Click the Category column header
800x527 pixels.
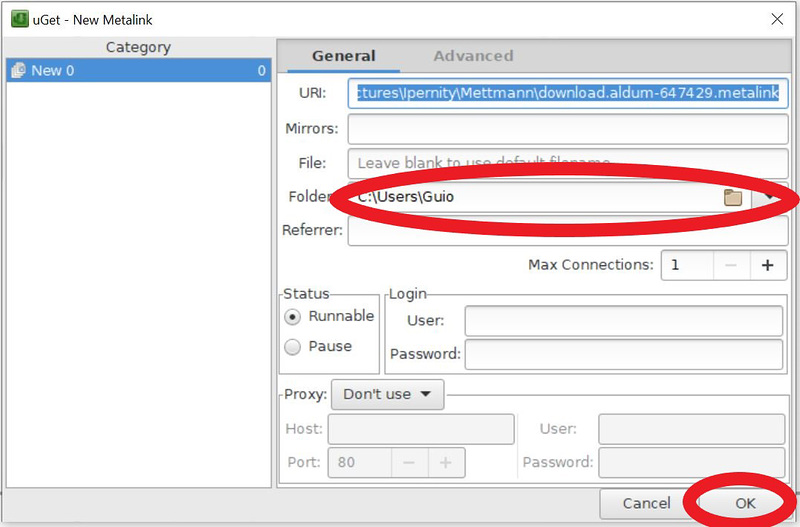(x=138, y=47)
